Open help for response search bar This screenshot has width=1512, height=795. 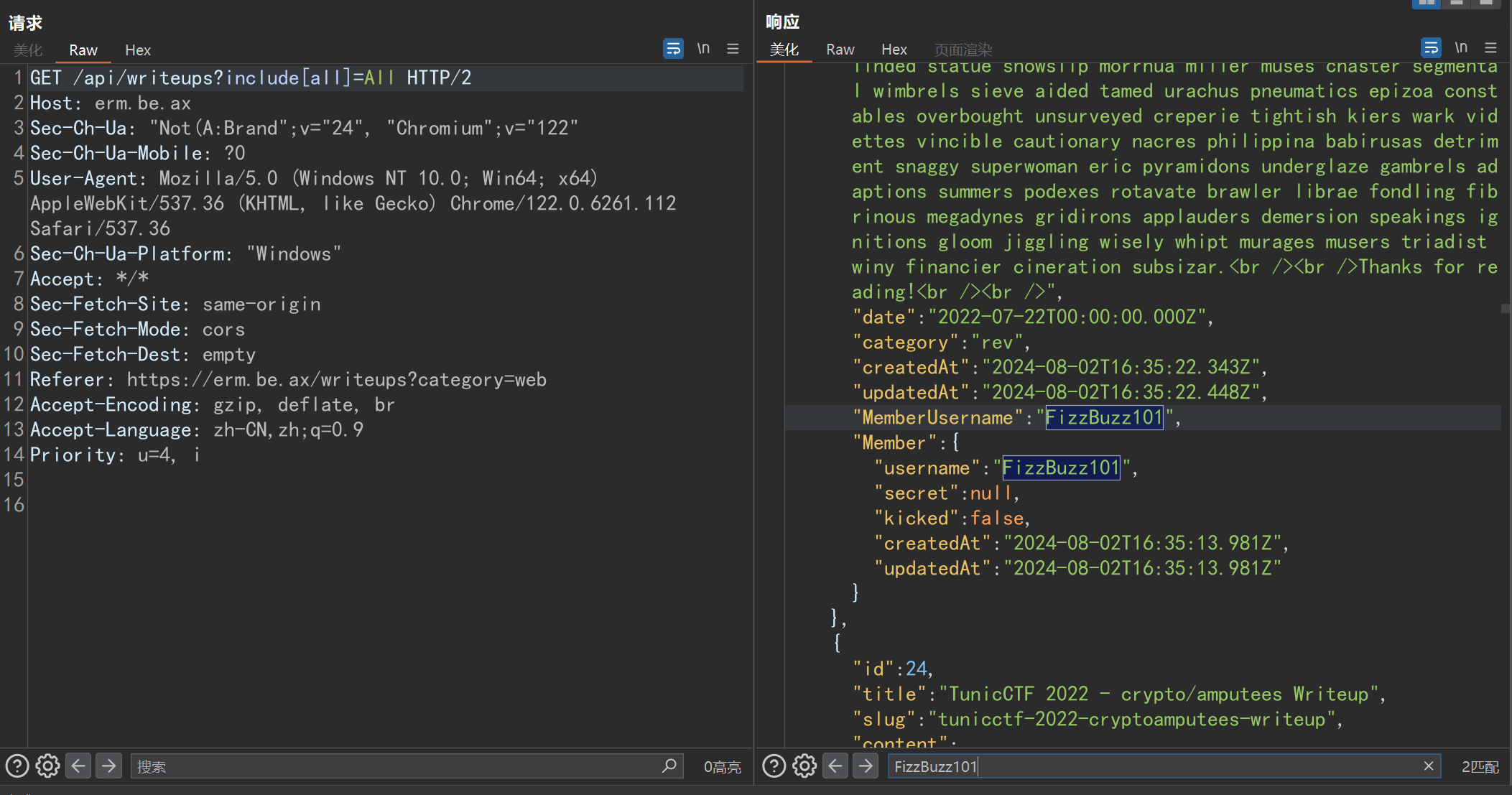(x=774, y=766)
